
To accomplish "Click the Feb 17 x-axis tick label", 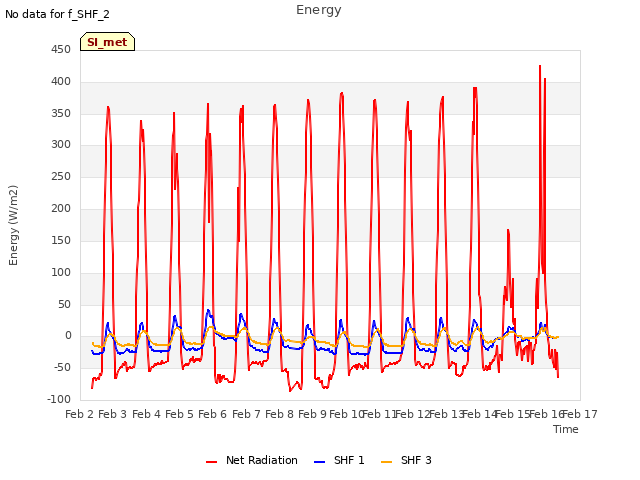I will pos(580,414).
